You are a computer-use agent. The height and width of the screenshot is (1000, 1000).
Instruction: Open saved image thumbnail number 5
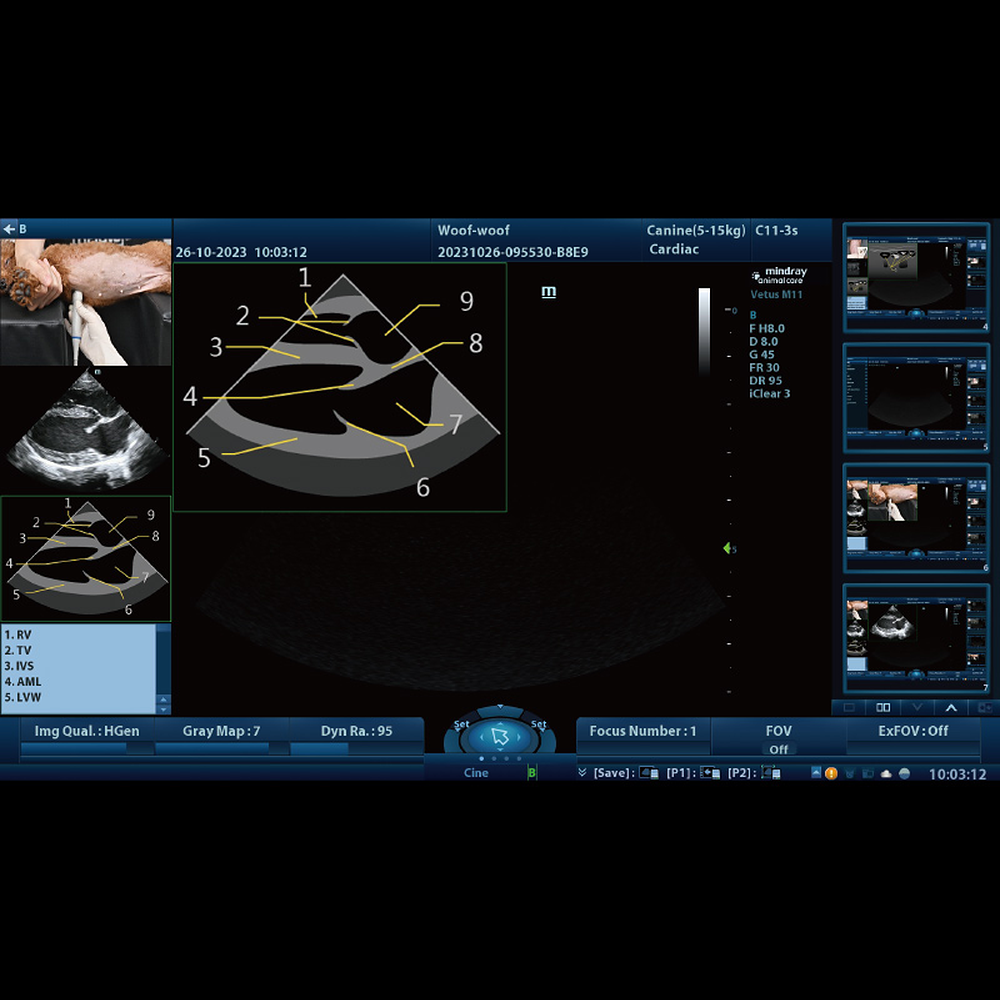click(x=916, y=398)
